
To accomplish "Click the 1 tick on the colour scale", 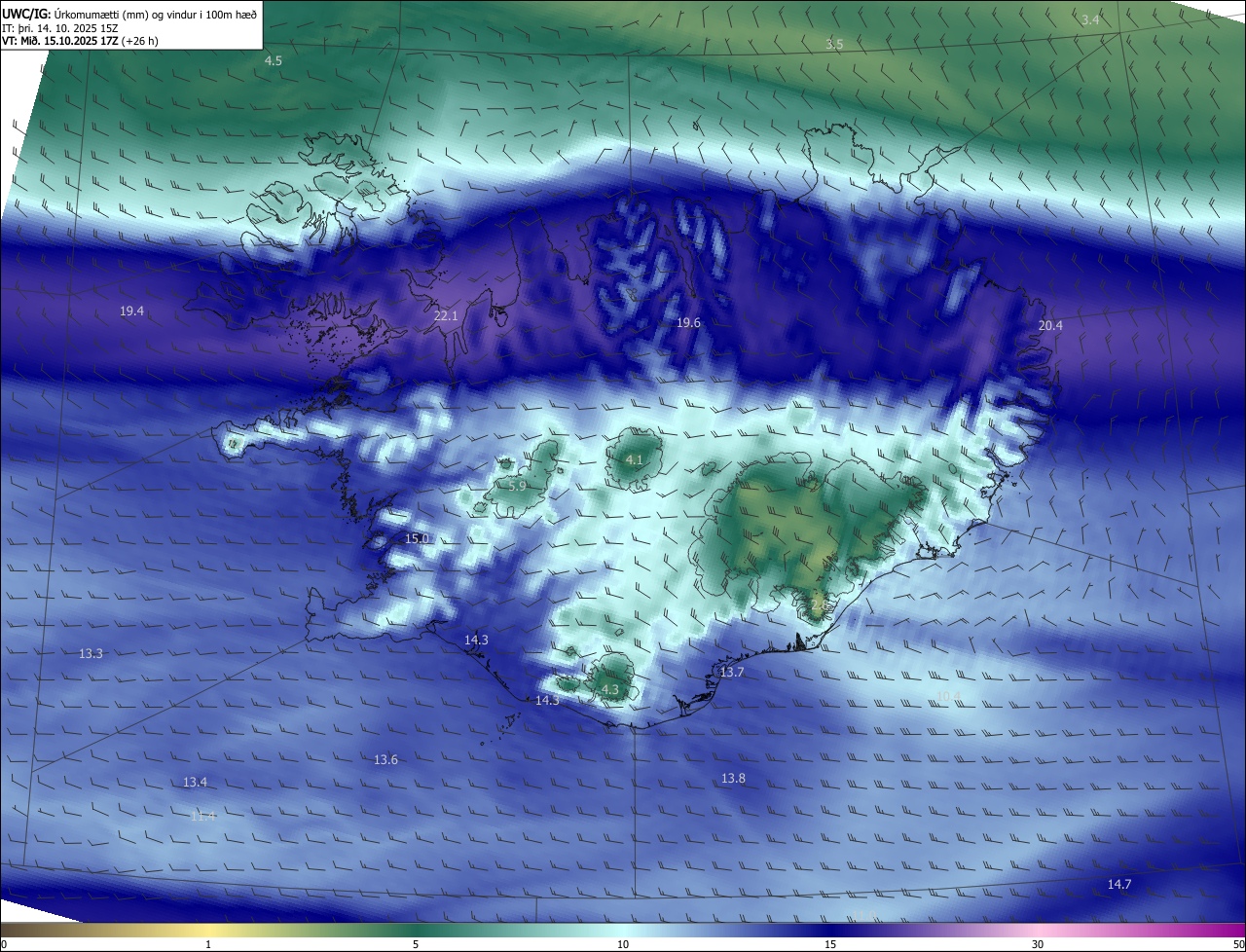I will click(208, 944).
